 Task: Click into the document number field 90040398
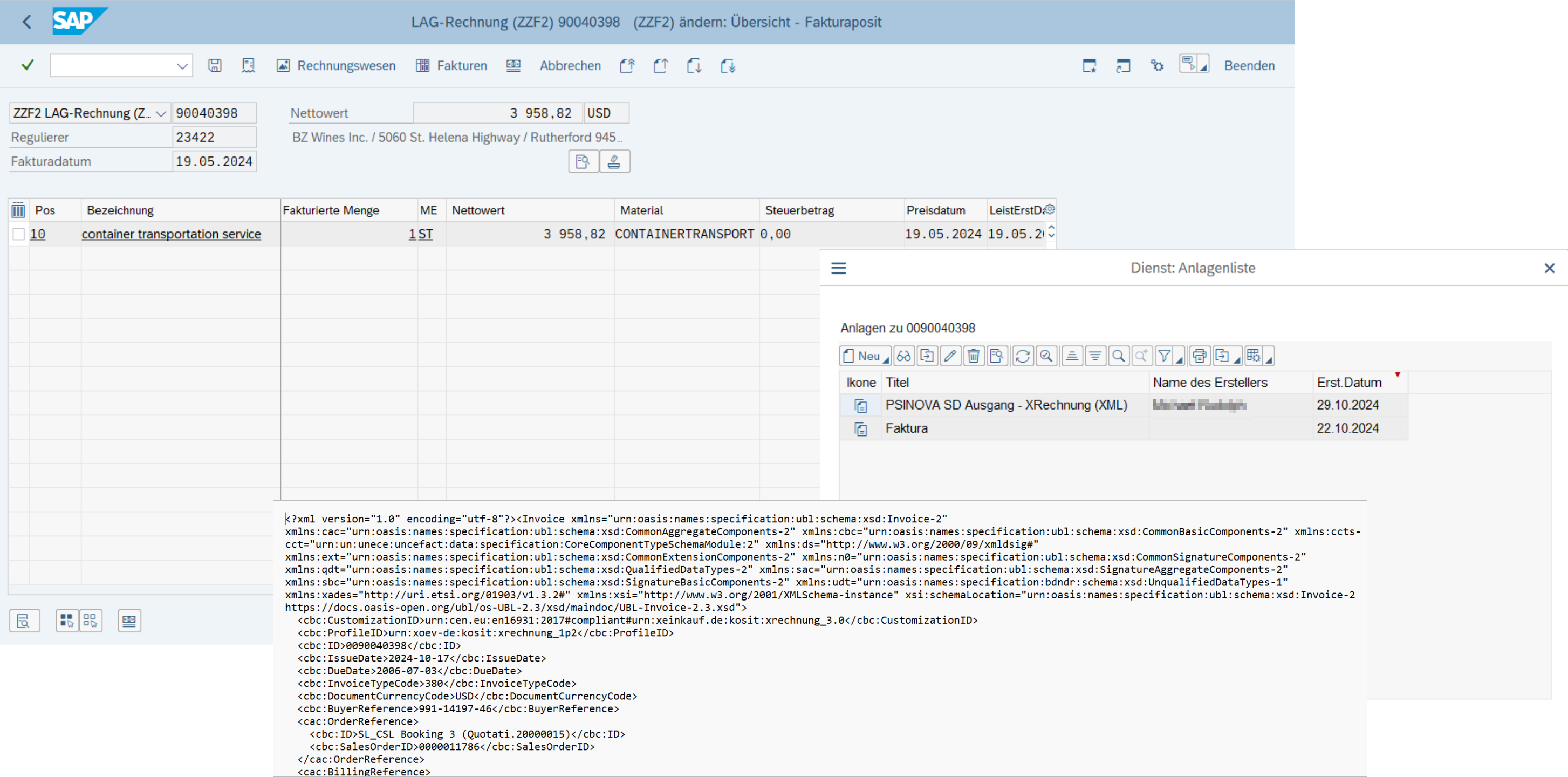pos(214,113)
